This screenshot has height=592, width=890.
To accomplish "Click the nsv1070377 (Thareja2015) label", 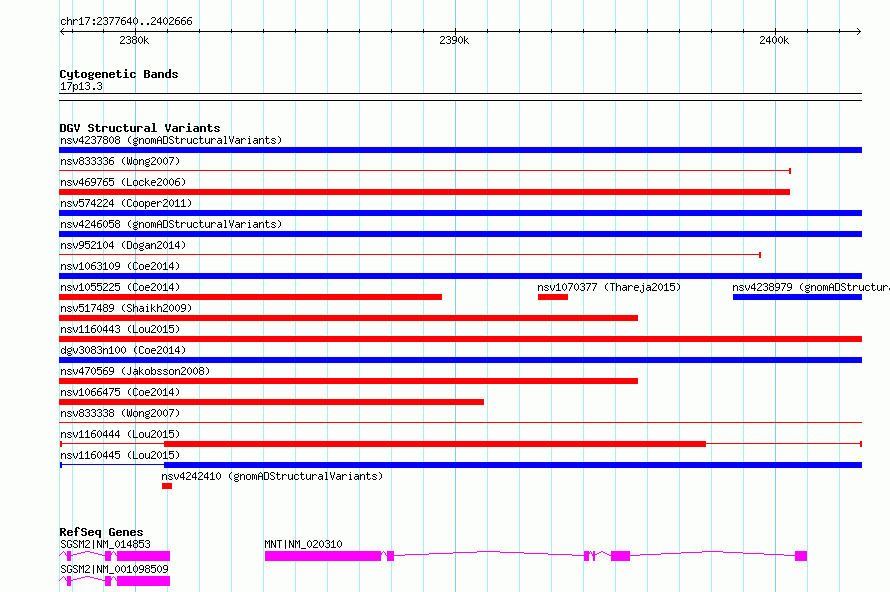I will (609, 287).
